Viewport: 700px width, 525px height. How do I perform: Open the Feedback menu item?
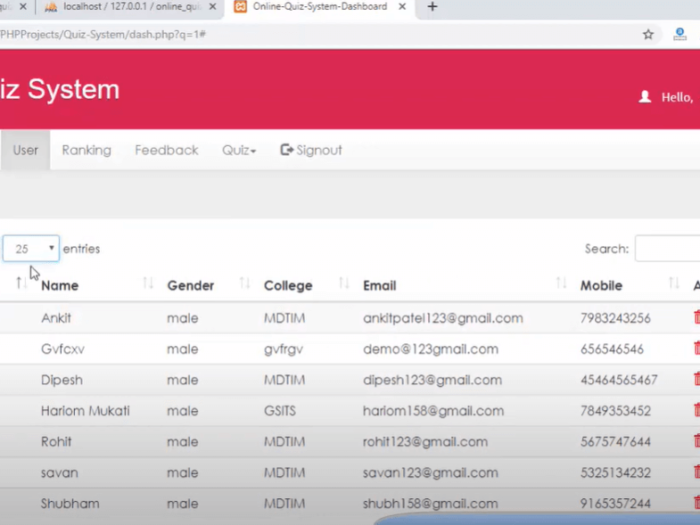coord(167,150)
